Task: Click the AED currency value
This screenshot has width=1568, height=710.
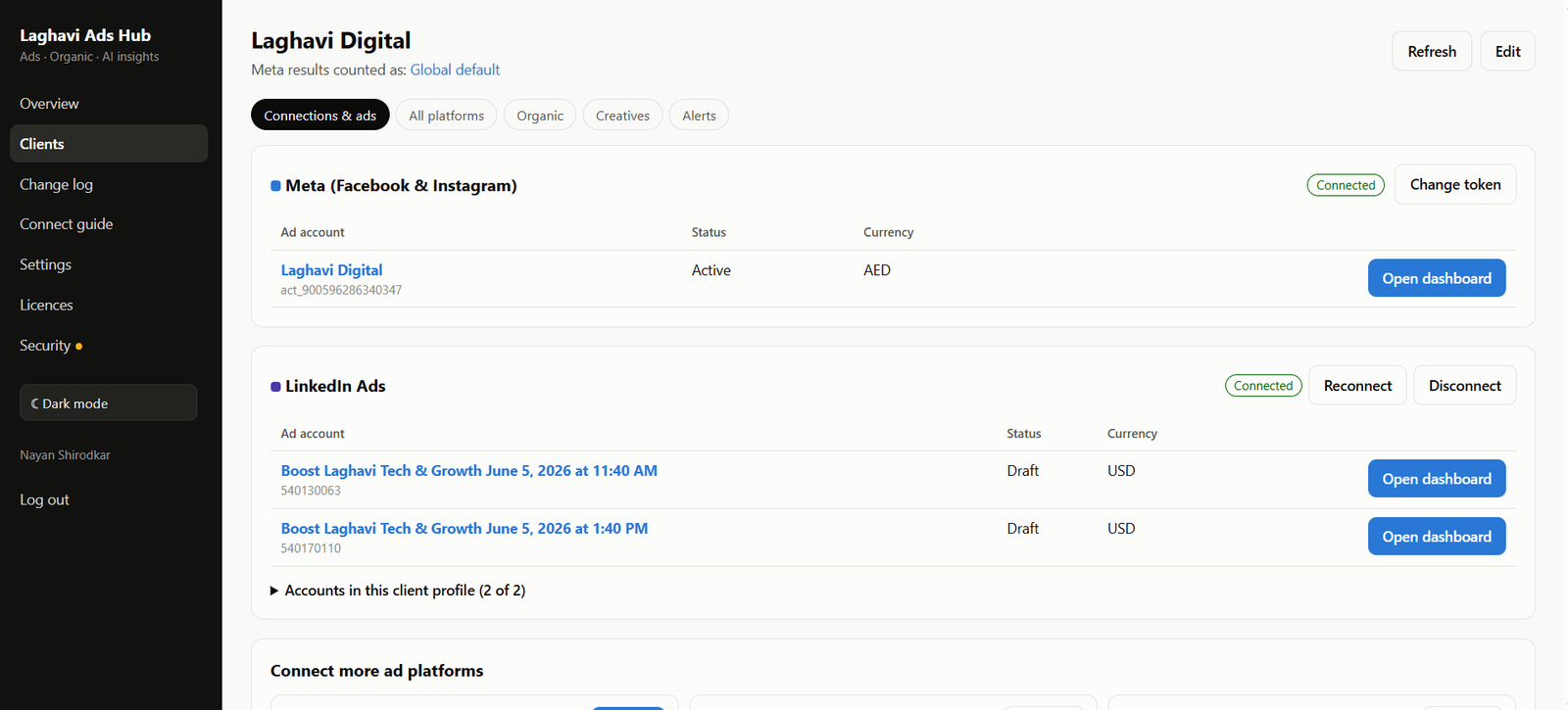Action: [877, 270]
